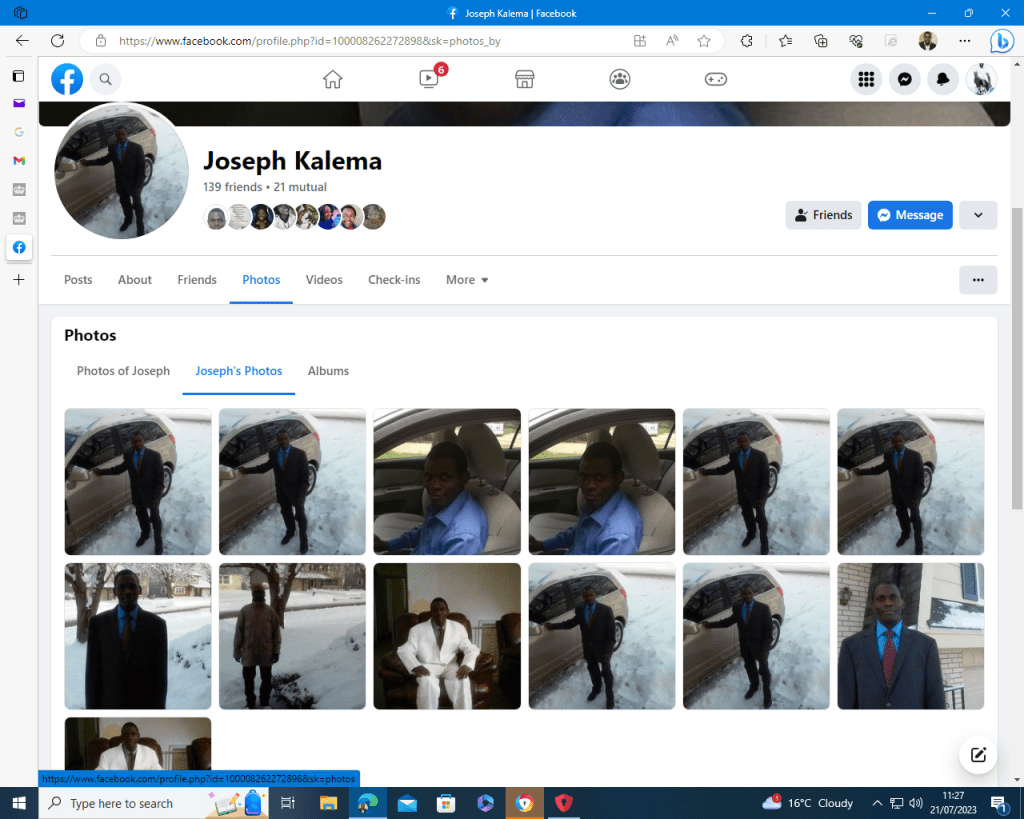Image resolution: width=1024 pixels, height=819 pixels.
Task: Open the white suit photo thumbnail
Action: click(447, 636)
